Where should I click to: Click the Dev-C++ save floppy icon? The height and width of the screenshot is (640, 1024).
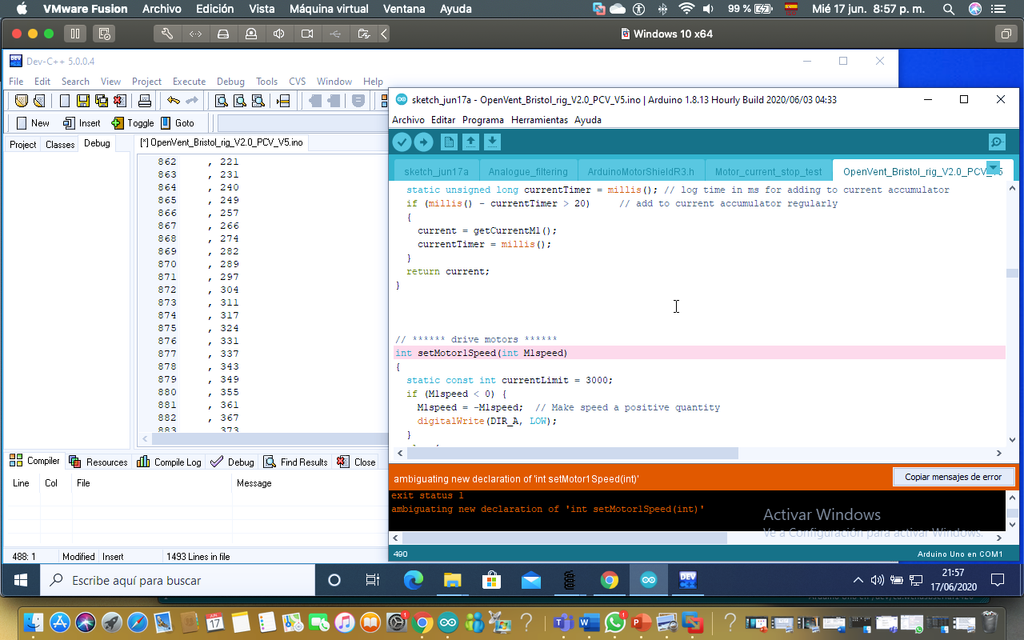coord(84,100)
